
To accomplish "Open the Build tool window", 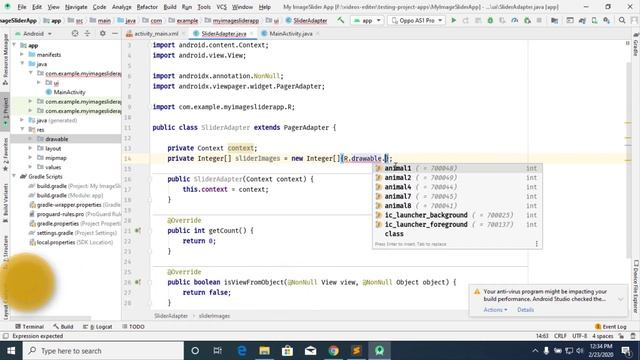I will [x=63, y=327].
